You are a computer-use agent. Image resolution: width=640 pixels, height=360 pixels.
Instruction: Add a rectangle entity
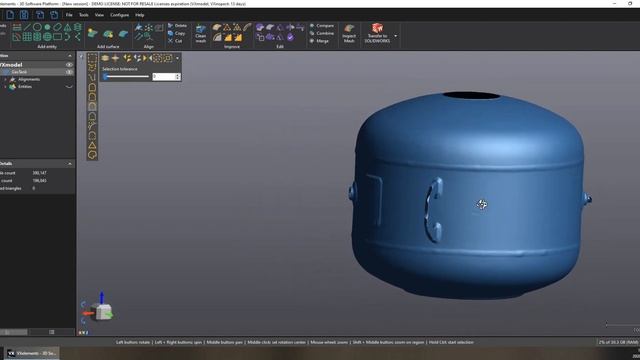[58, 37]
